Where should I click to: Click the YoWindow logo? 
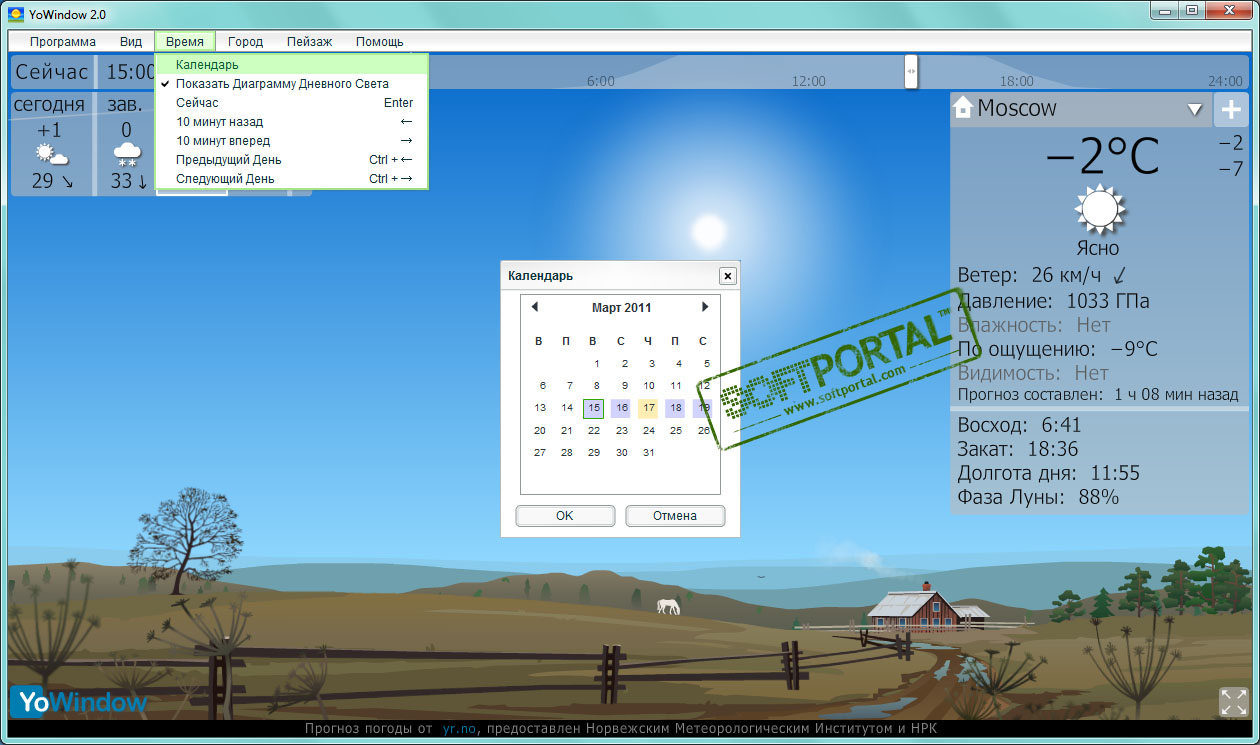[80, 702]
